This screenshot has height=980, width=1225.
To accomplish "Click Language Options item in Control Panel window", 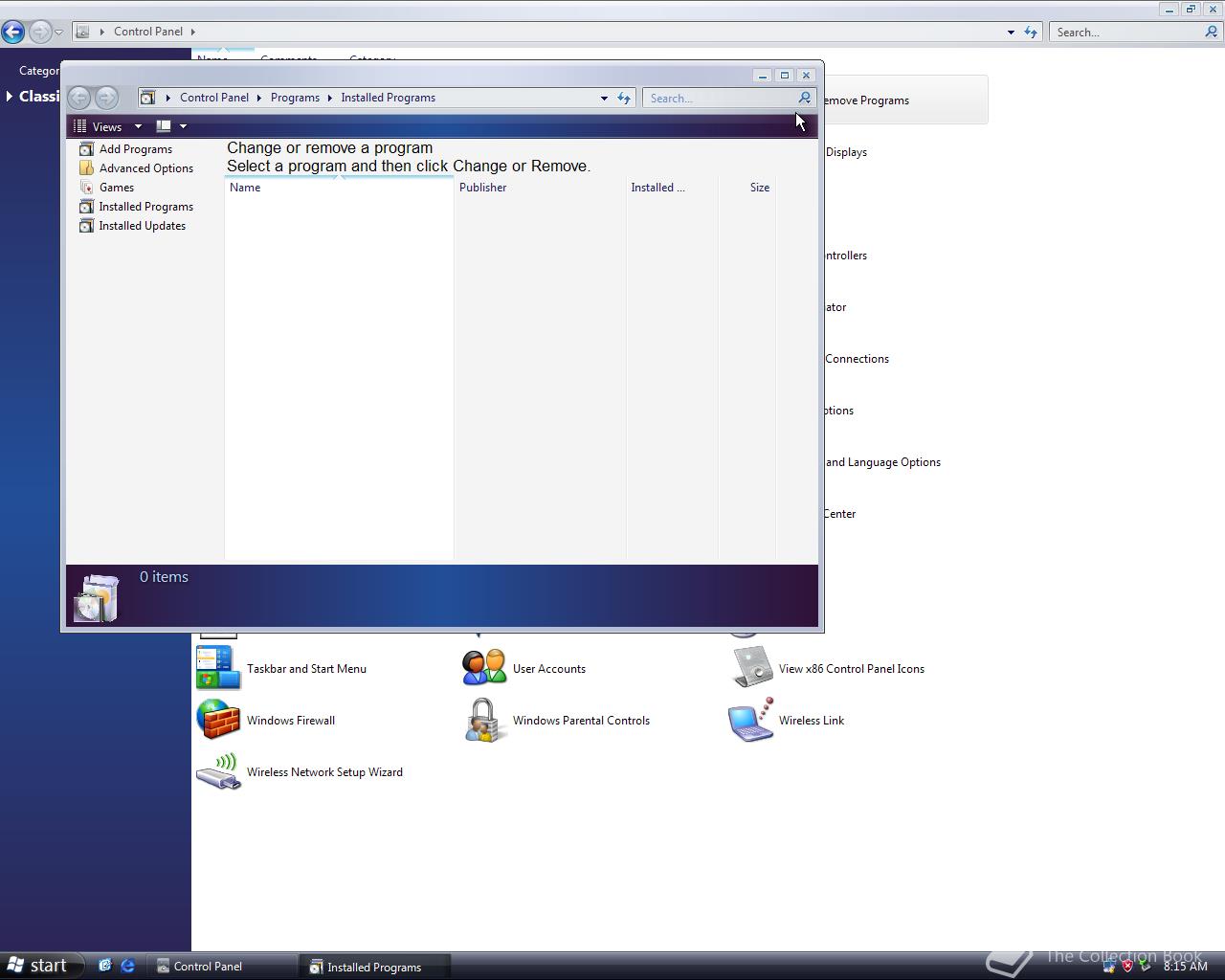I will 883,462.
